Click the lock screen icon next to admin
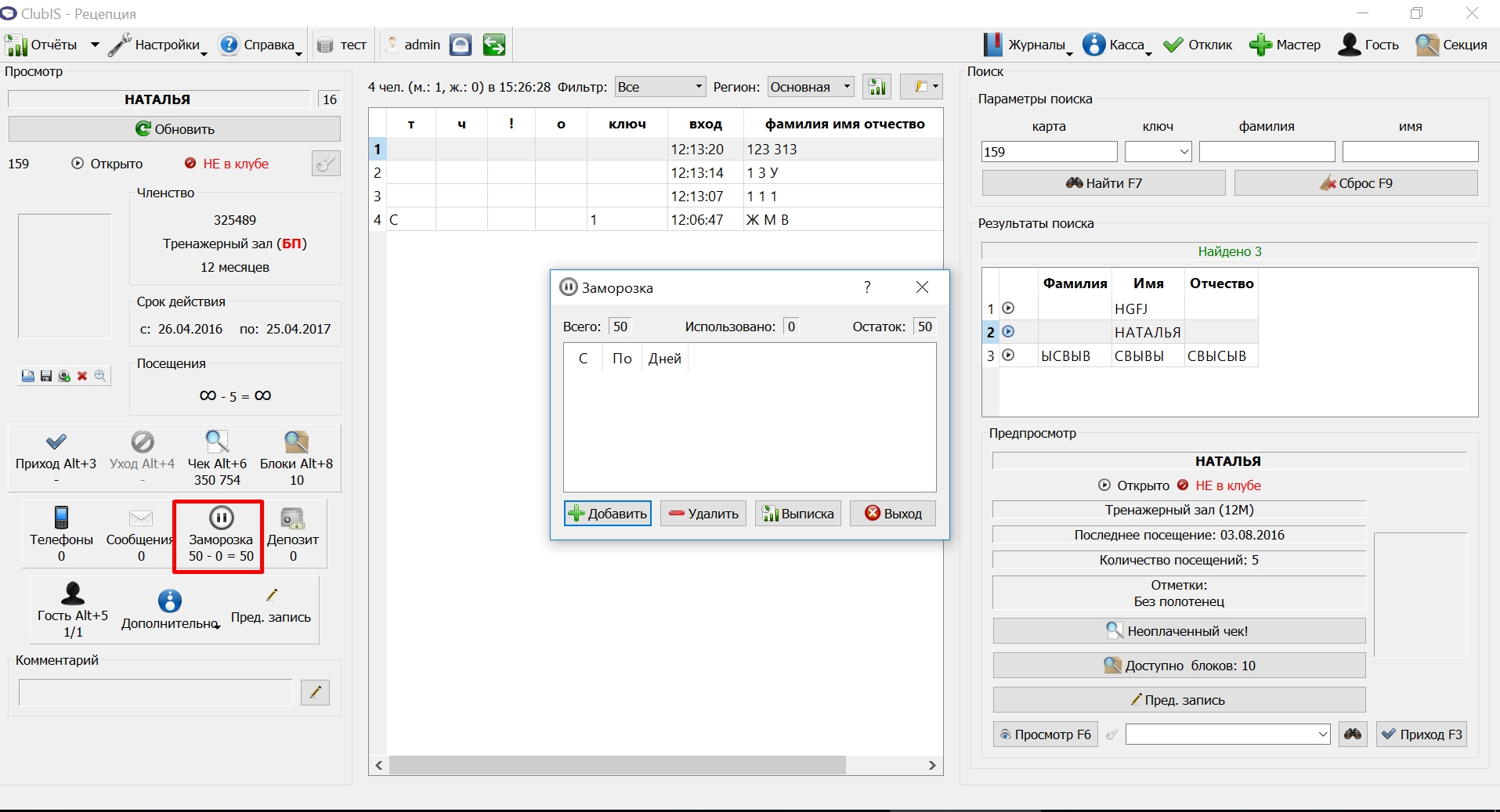The width and height of the screenshot is (1500, 812). tap(461, 45)
